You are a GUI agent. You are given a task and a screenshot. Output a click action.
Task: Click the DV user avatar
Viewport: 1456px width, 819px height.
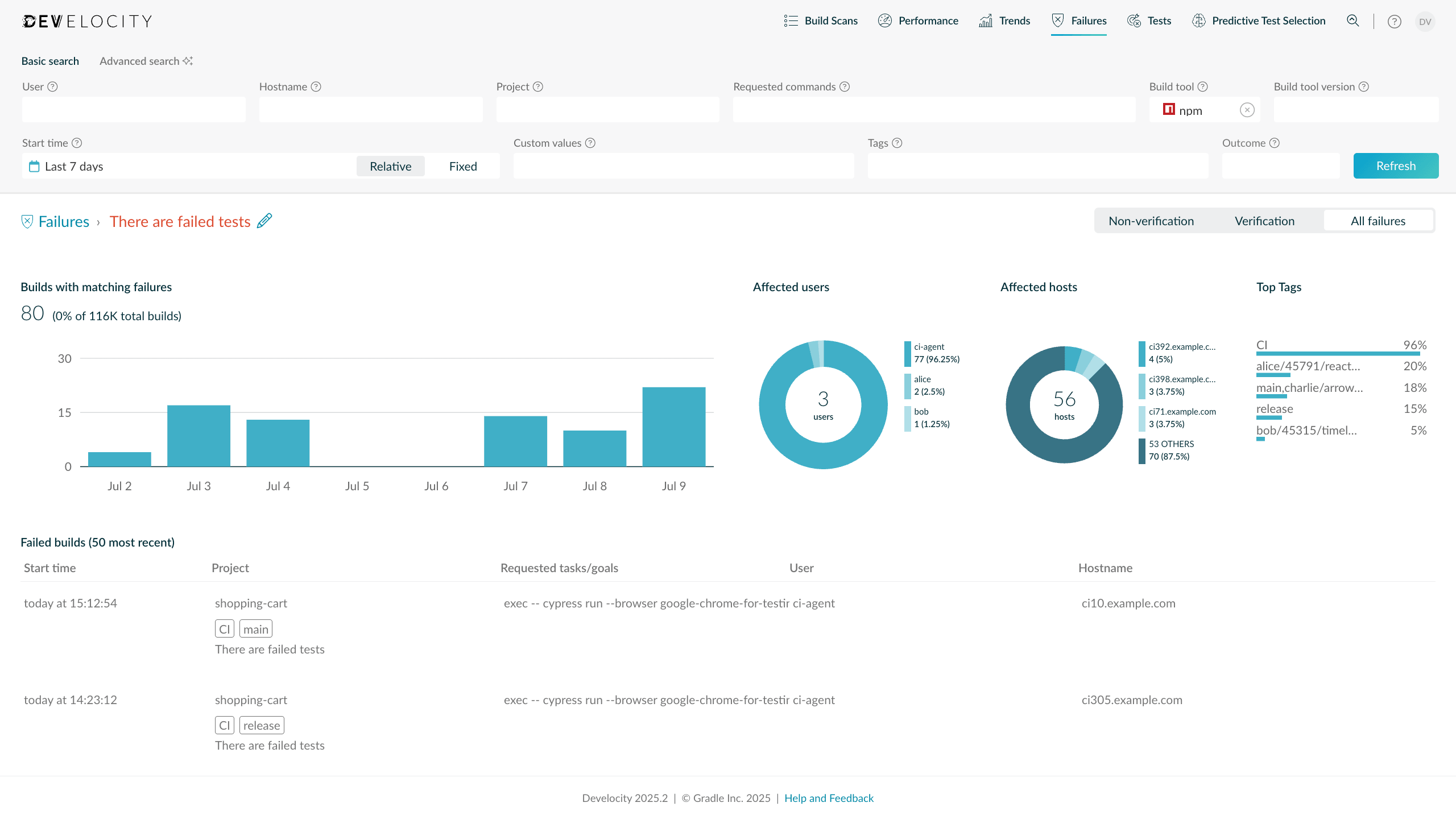[1425, 22]
